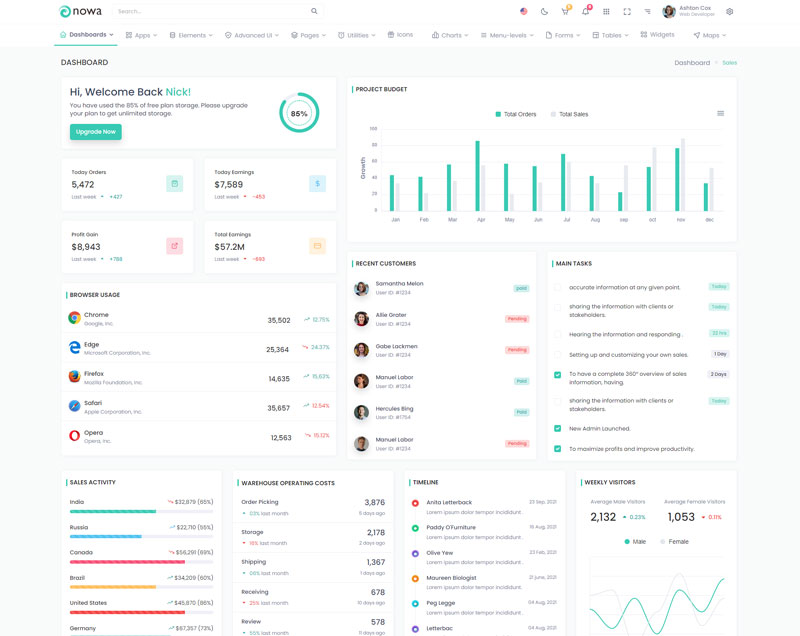Open the Icons menu item

point(400,35)
